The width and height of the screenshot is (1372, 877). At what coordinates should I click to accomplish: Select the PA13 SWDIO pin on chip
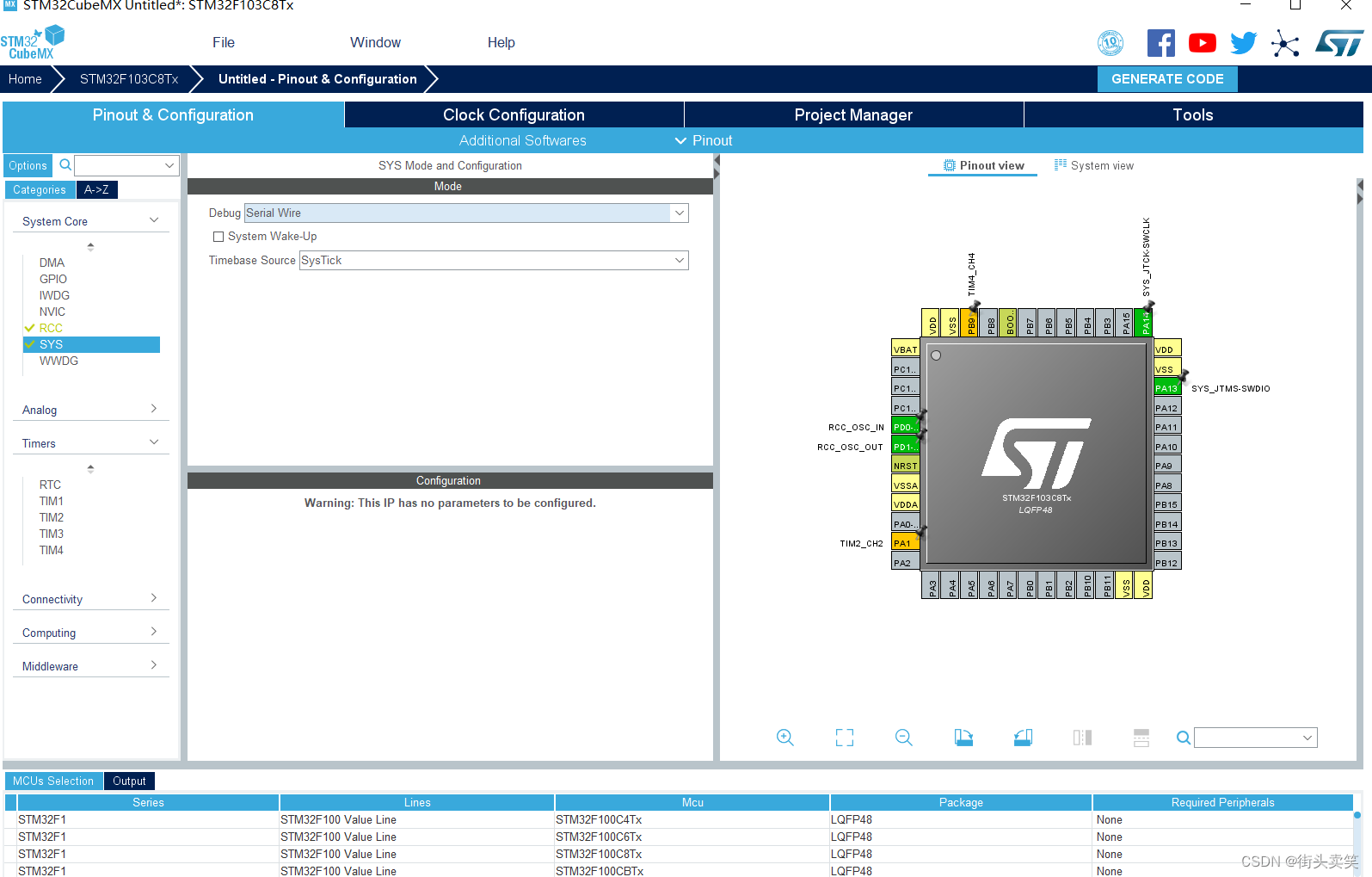pos(1166,388)
